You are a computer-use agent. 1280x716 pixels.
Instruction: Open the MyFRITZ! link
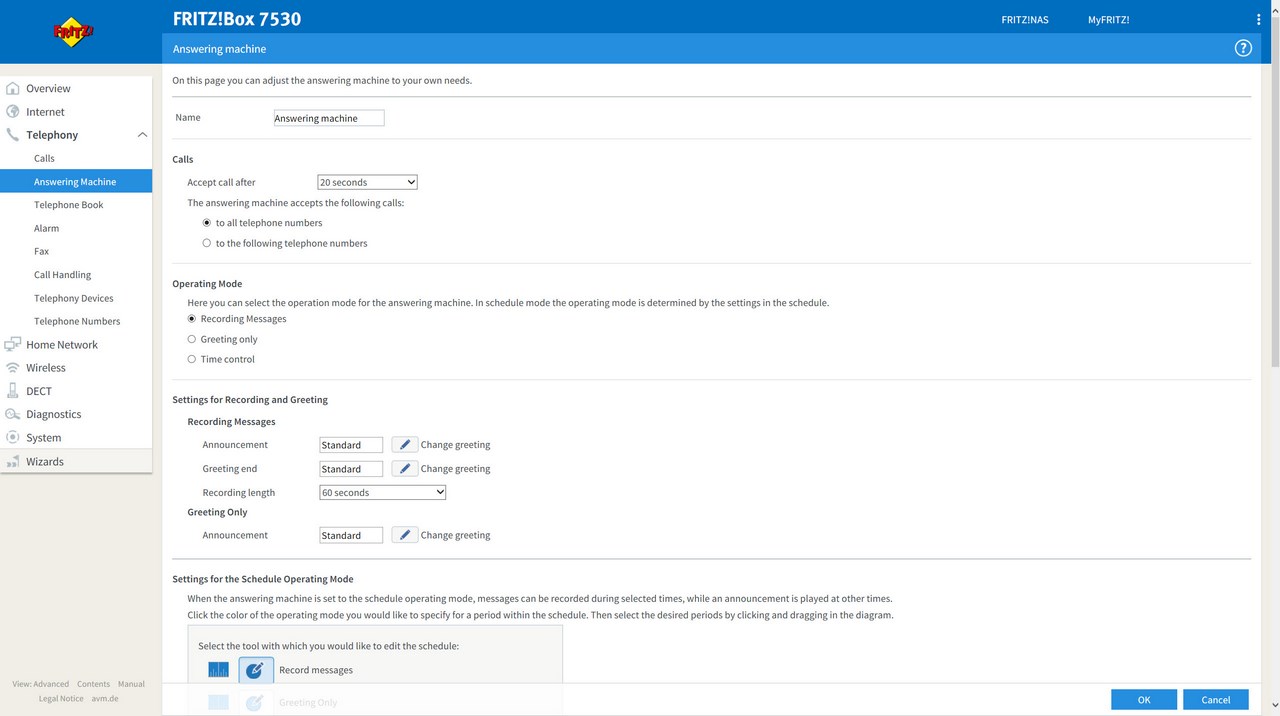pos(1108,20)
